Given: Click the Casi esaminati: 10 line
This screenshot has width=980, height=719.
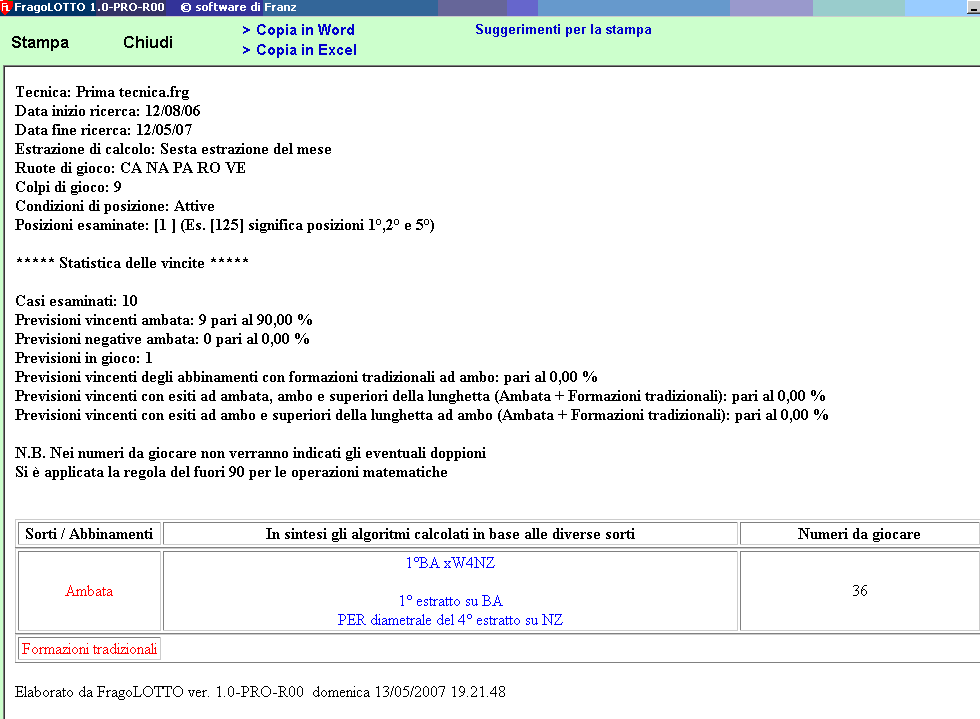Looking at the screenshot, I should [x=76, y=301].
